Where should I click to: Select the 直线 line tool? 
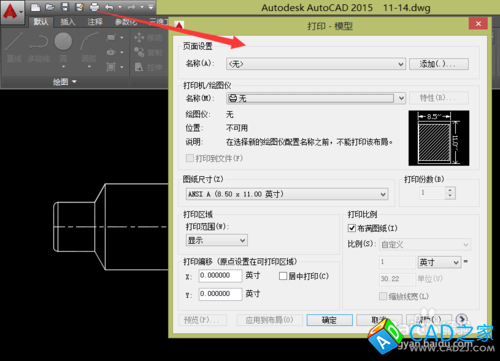pyautogui.click(x=14, y=47)
